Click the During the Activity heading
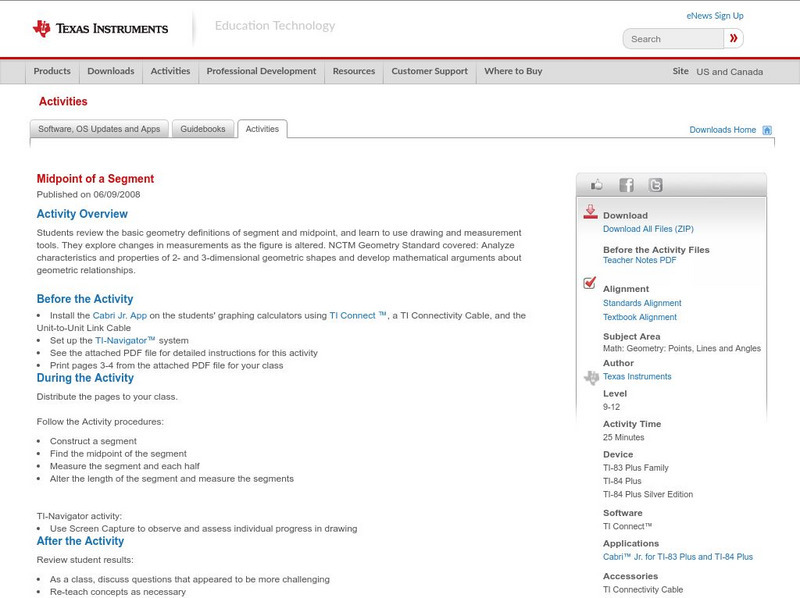800x598 pixels. (85, 378)
